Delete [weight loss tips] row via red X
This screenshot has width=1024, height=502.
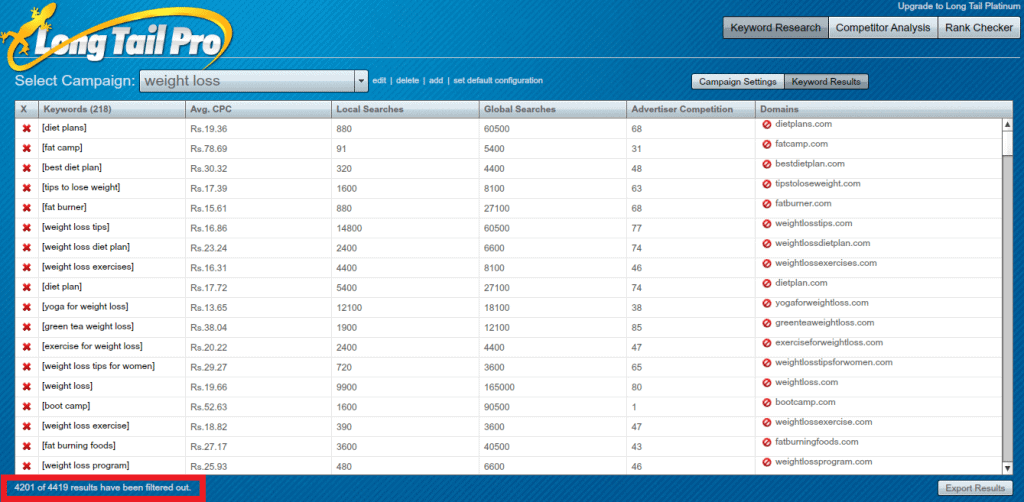pyautogui.click(x=27, y=228)
